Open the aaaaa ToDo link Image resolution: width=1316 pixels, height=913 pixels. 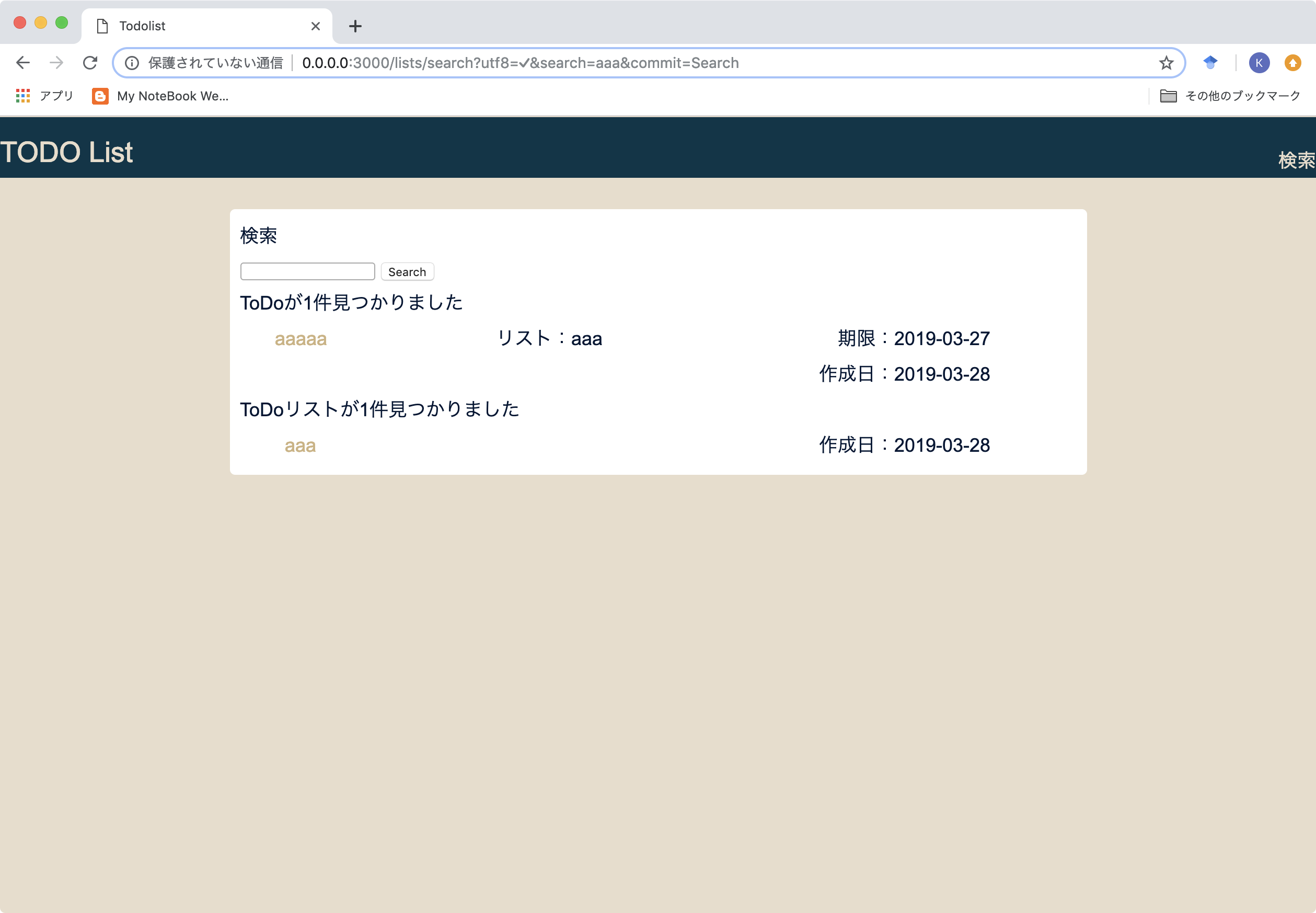(x=301, y=339)
